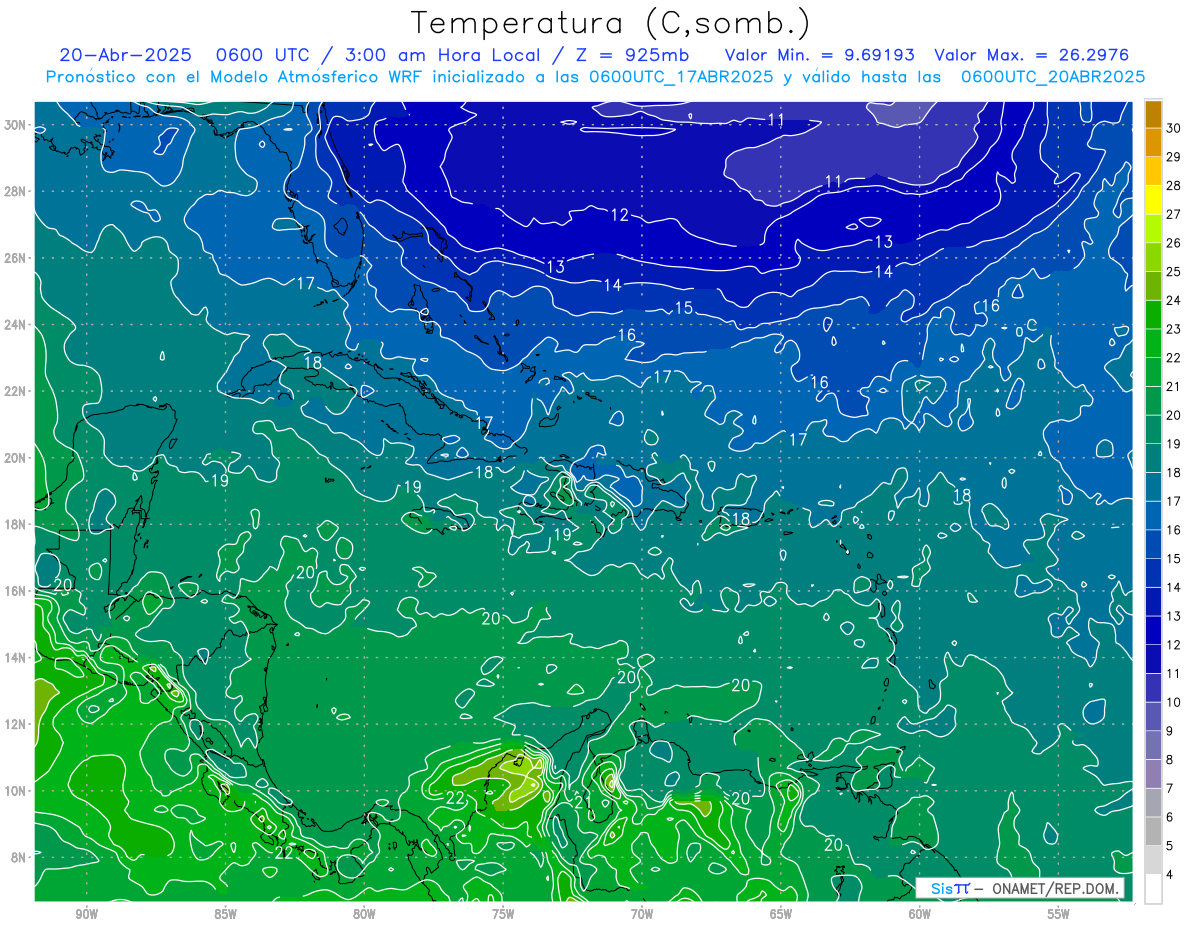The width and height of the screenshot is (1200, 927).
Task: Click the '25' label on the color scale
Action: 1173,272
